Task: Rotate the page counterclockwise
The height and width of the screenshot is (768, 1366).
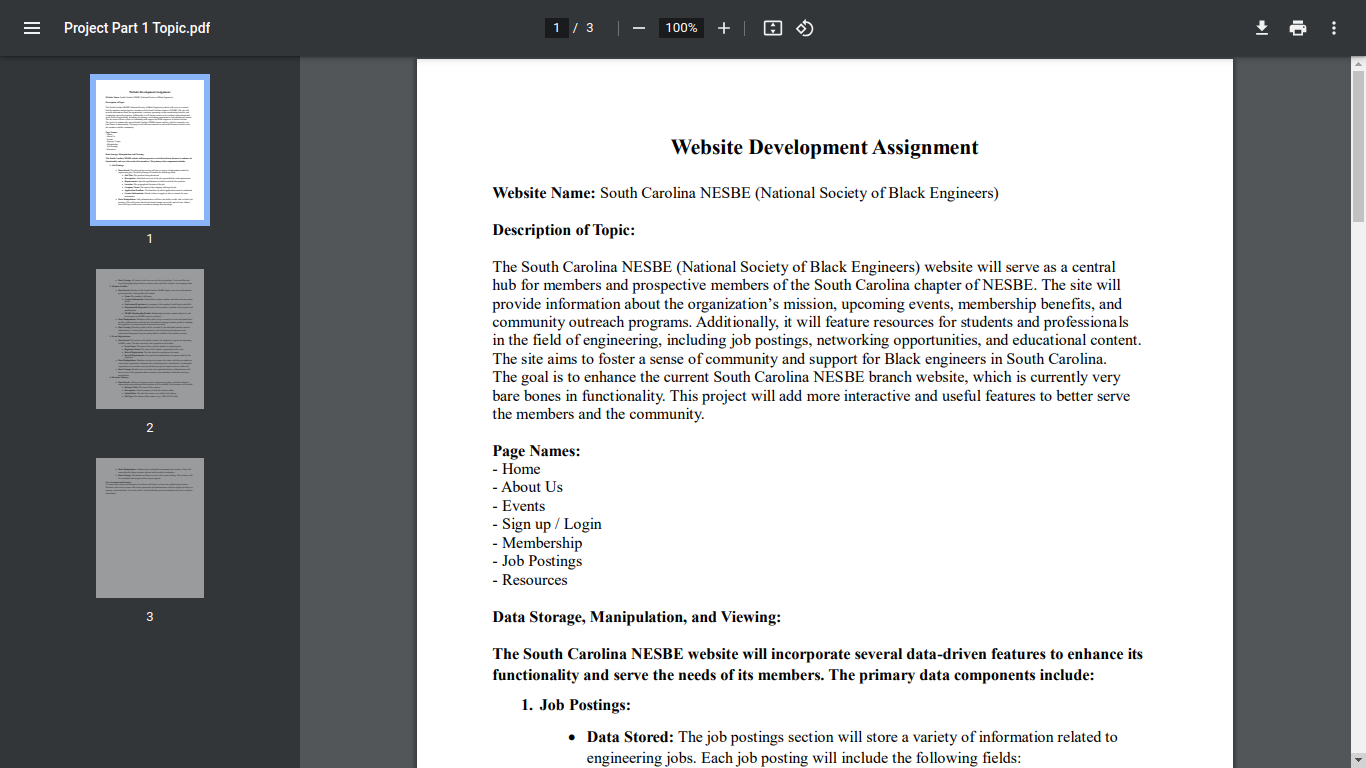Action: pos(805,28)
